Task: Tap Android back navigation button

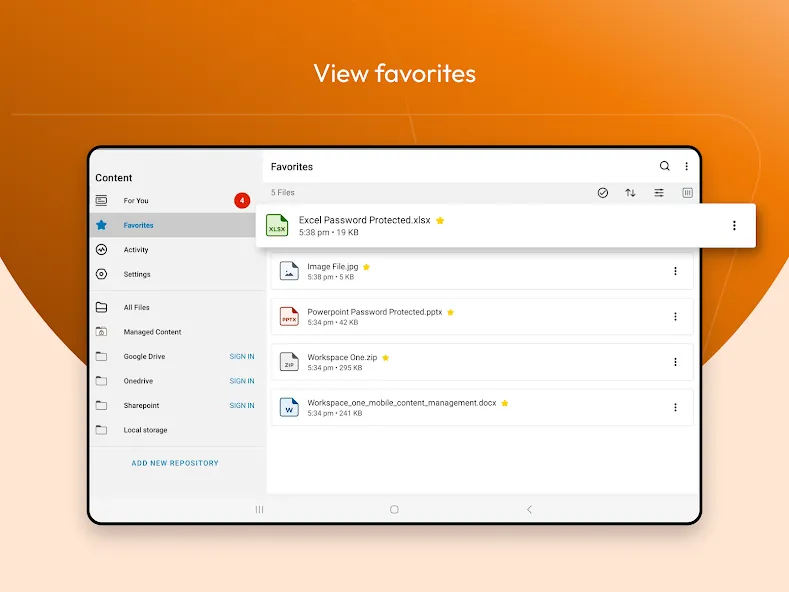Action: coord(529,509)
